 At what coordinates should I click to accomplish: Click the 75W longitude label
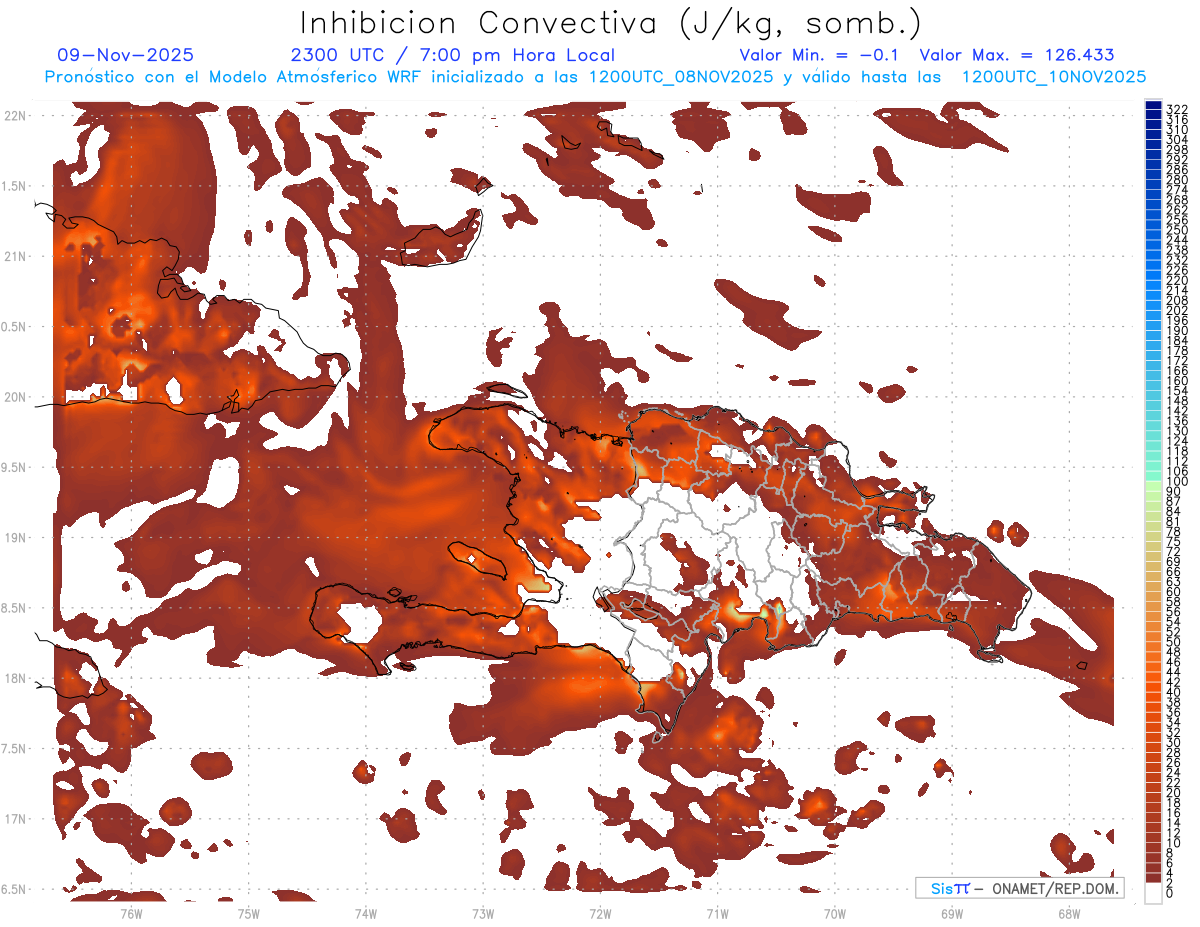point(248,913)
